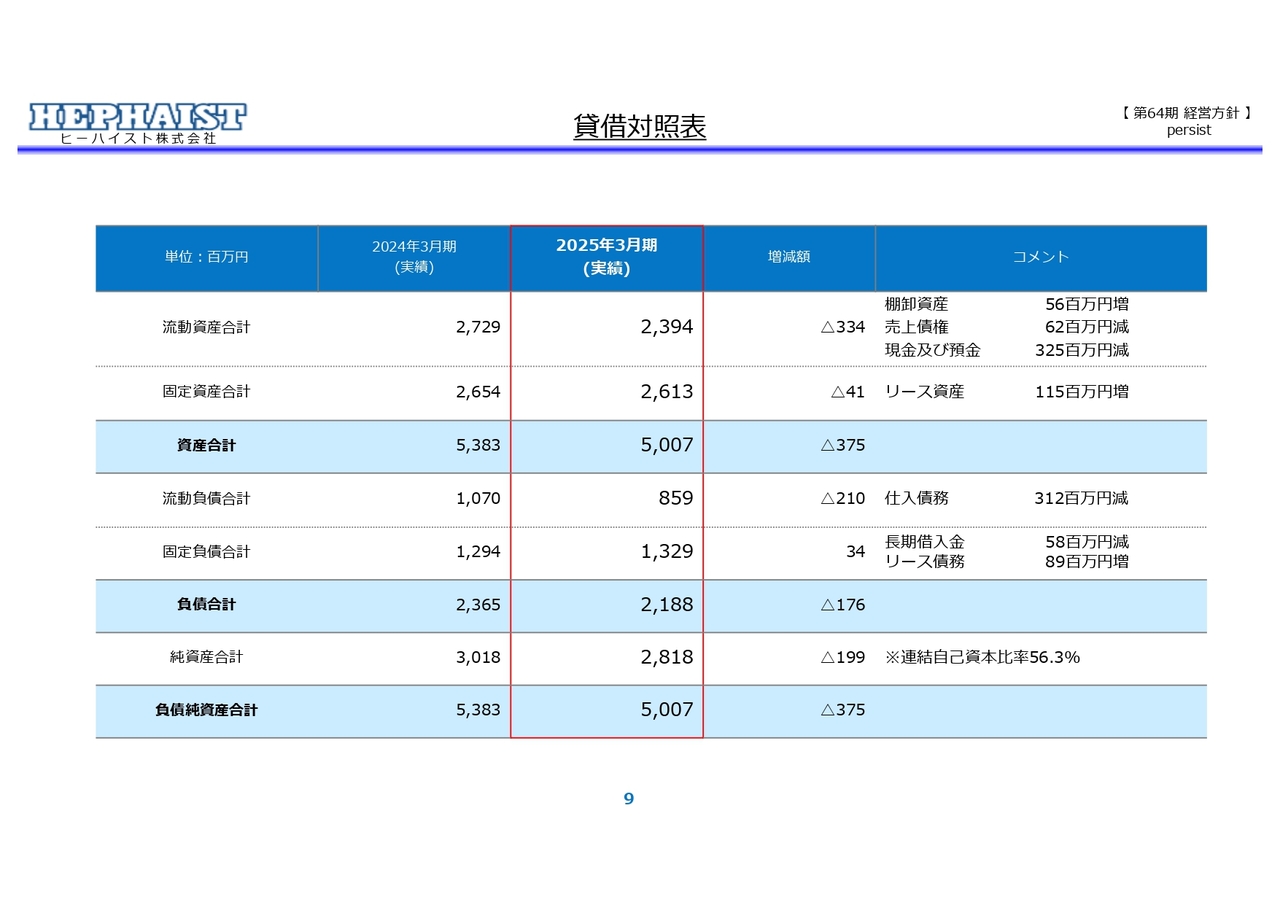Click the HEPHAIST company logo
The image size is (1280, 905).
tap(137, 124)
